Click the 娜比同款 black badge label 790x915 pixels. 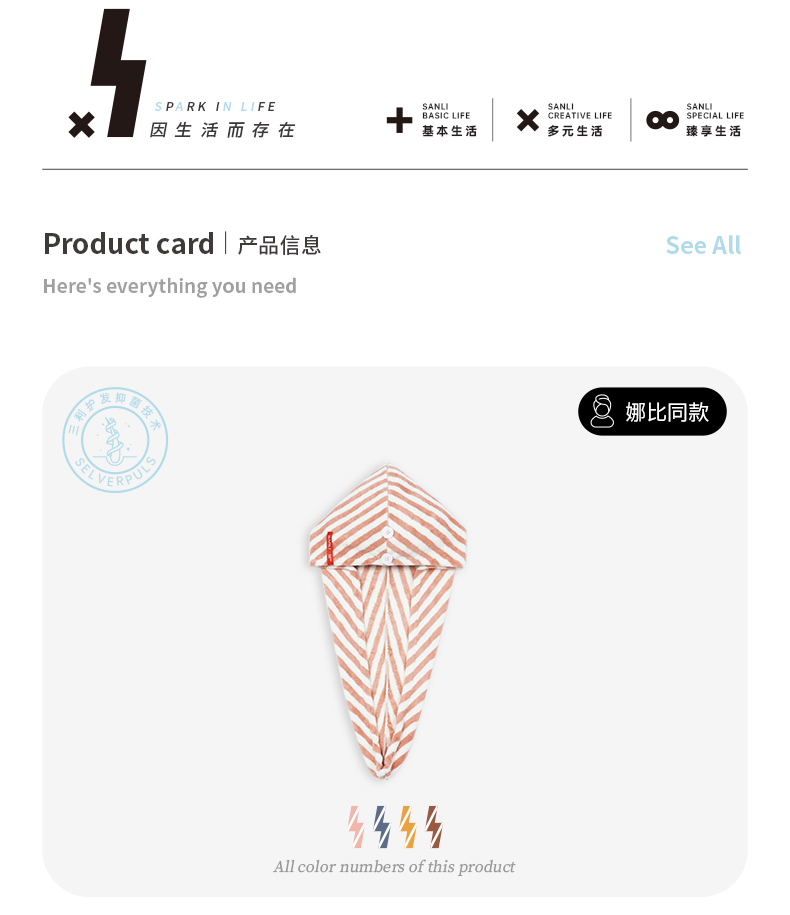(x=667, y=411)
